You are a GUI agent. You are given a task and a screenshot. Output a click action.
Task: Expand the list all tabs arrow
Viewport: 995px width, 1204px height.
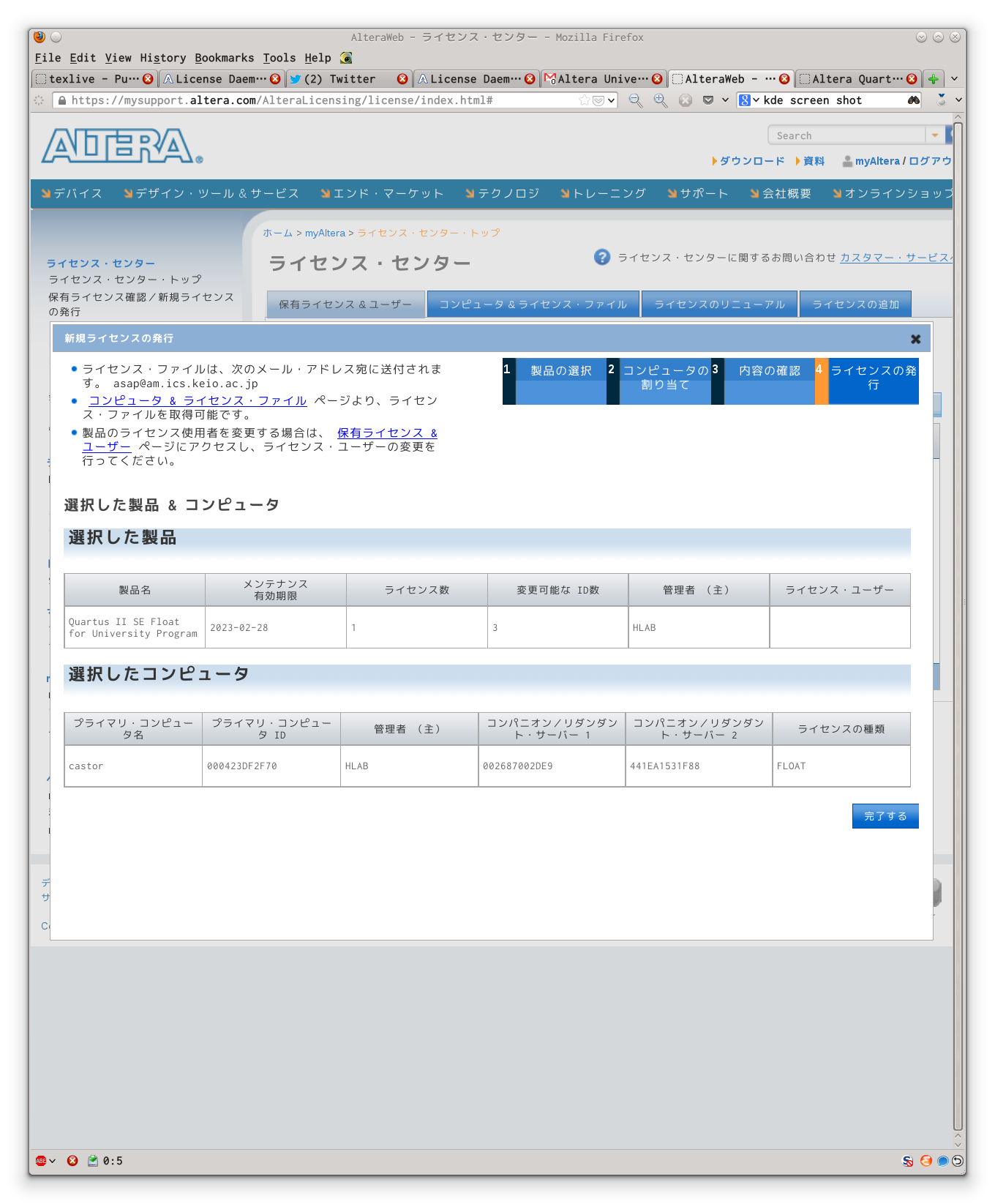point(954,79)
